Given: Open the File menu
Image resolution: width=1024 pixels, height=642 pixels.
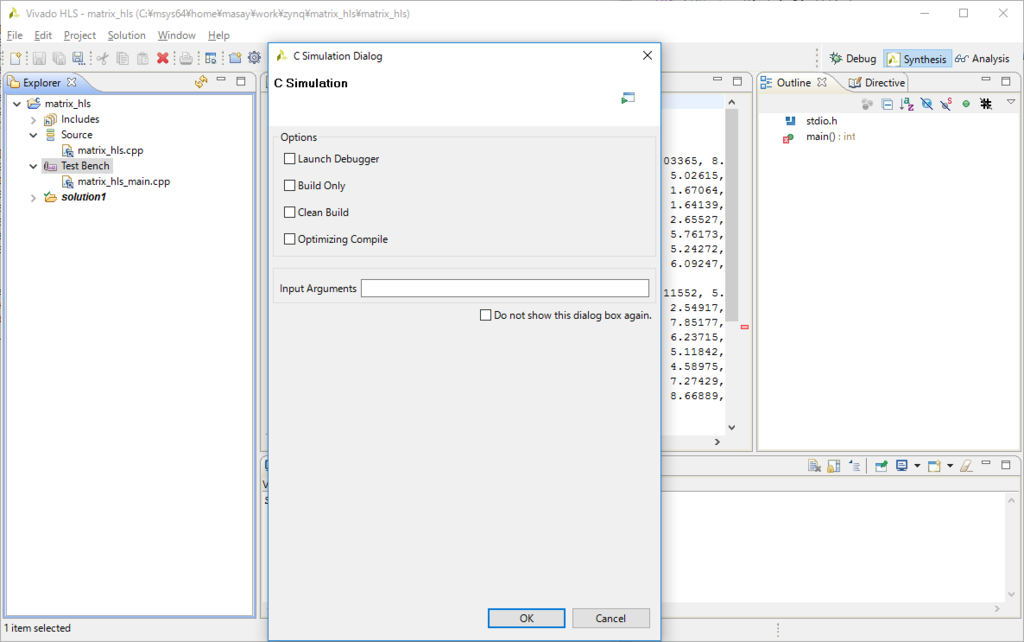Looking at the screenshot, I should tap(14, 35).
